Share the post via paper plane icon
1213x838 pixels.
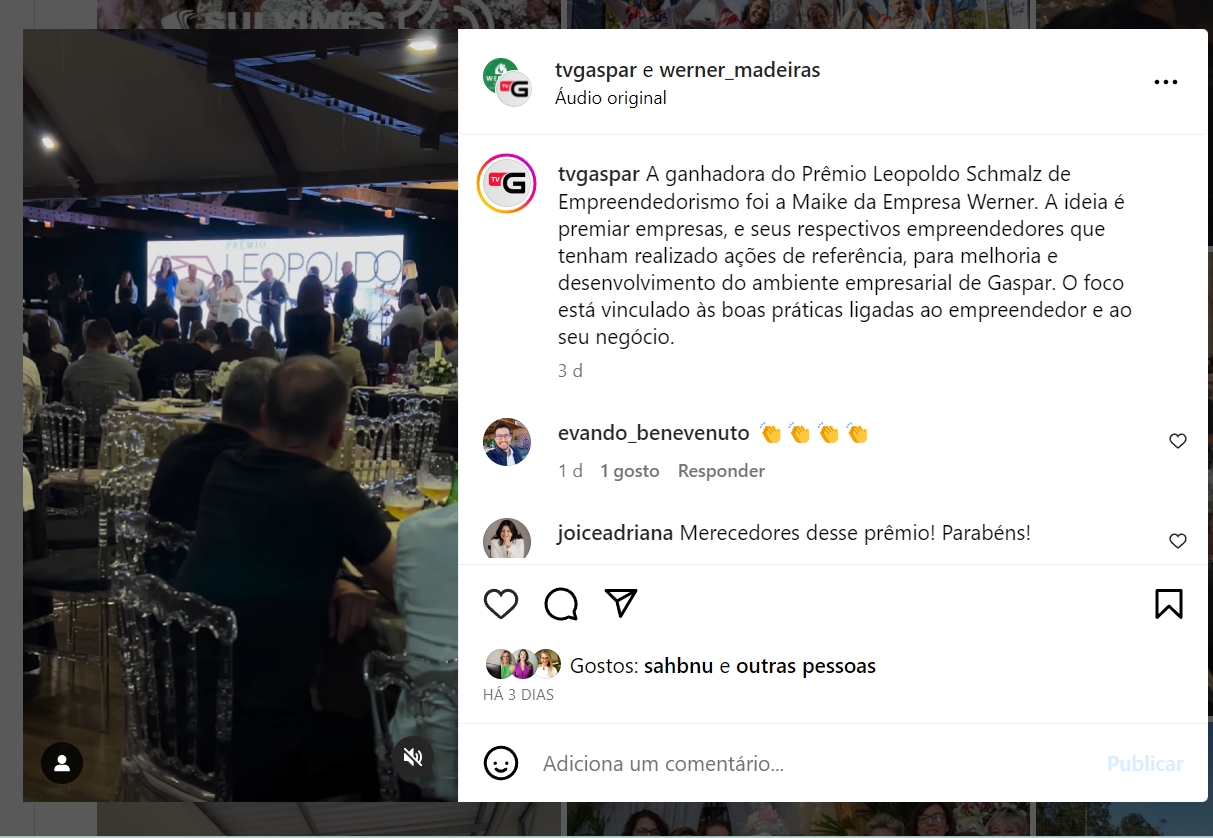(621, 603)
